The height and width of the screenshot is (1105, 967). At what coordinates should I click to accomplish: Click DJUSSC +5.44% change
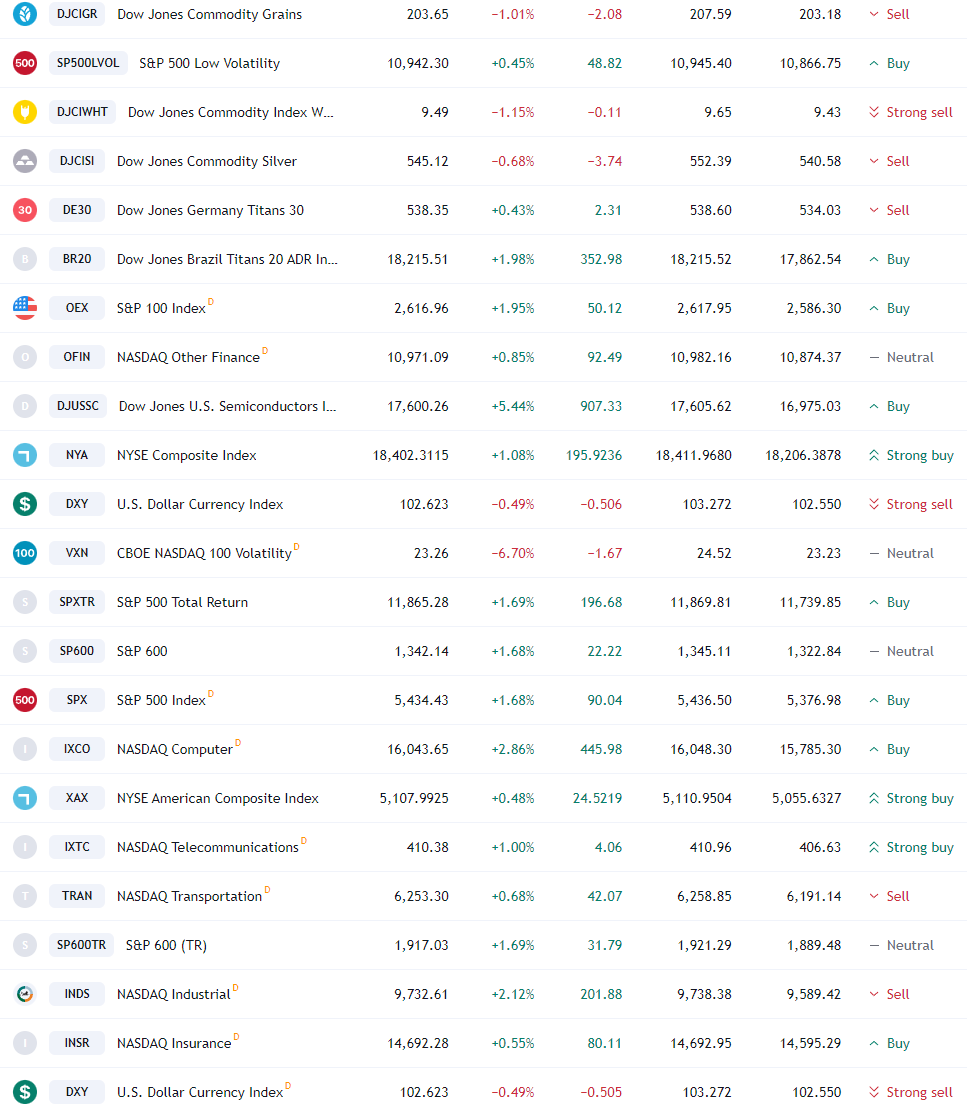point(513,406)
